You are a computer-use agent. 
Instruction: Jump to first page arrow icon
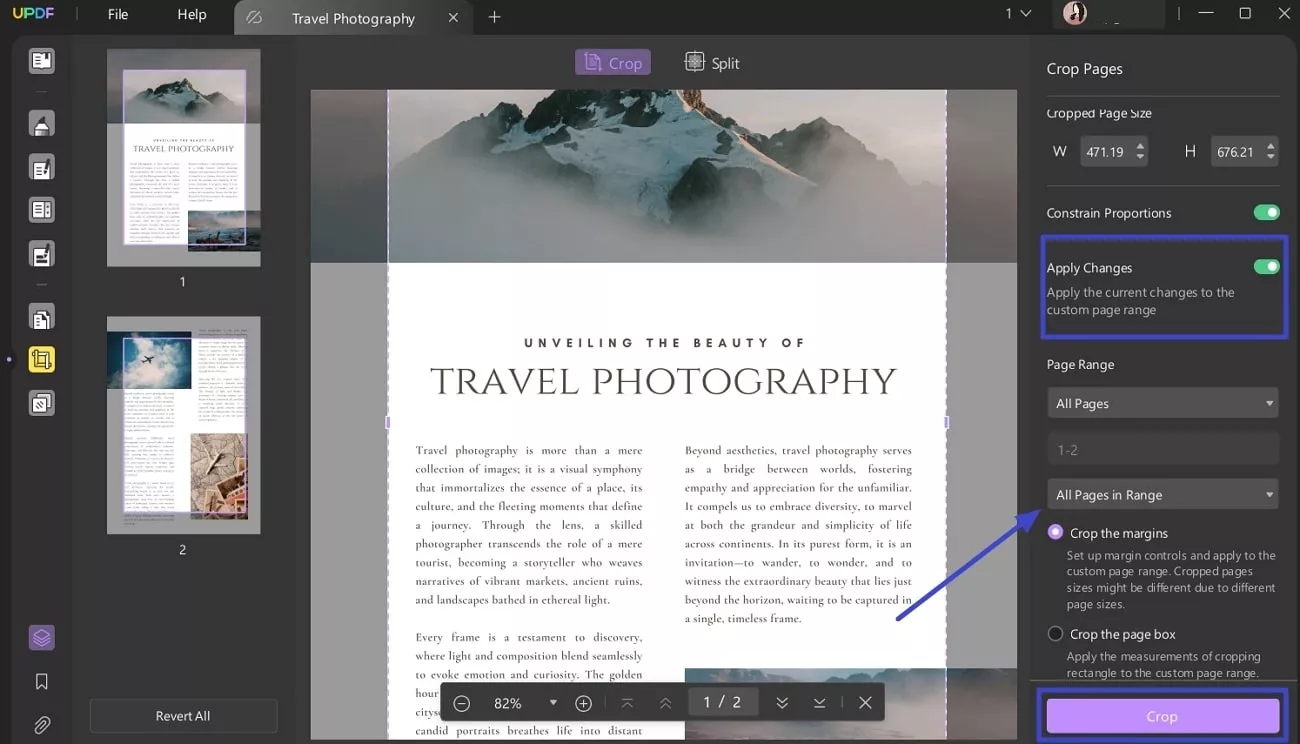click(627, 703)
